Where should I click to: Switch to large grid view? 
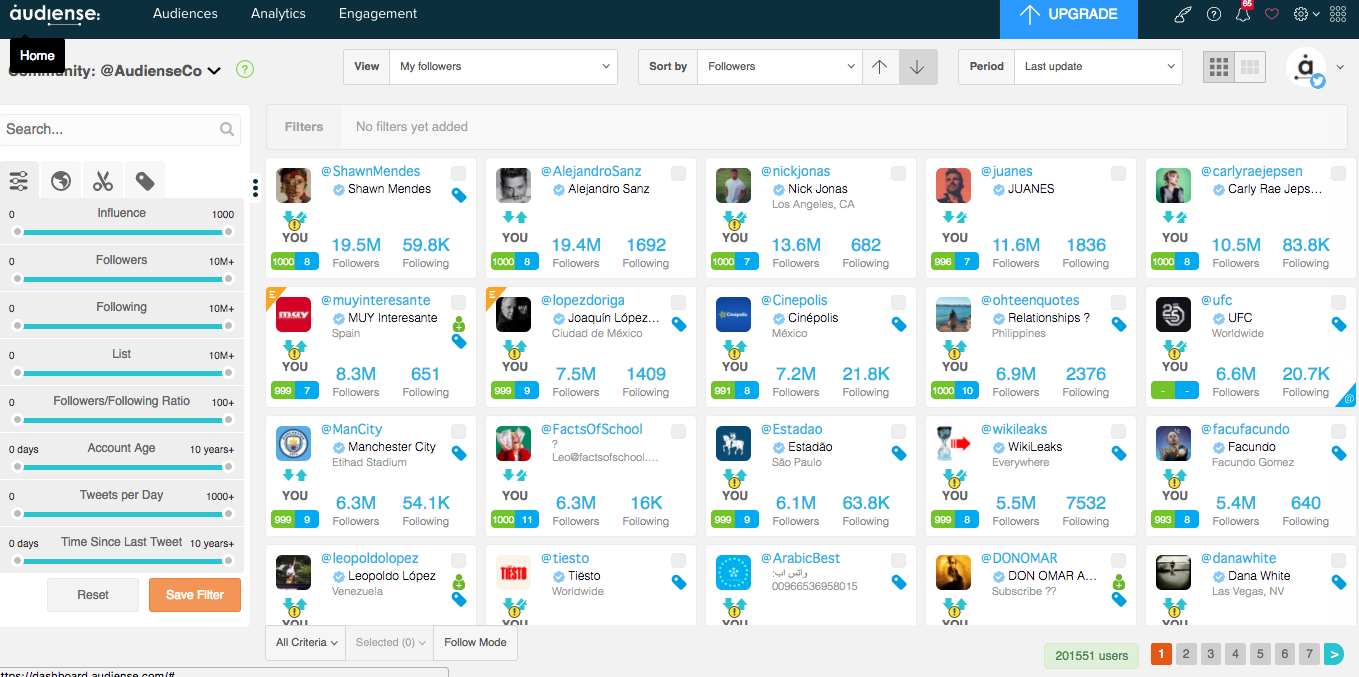(1219, 67)
